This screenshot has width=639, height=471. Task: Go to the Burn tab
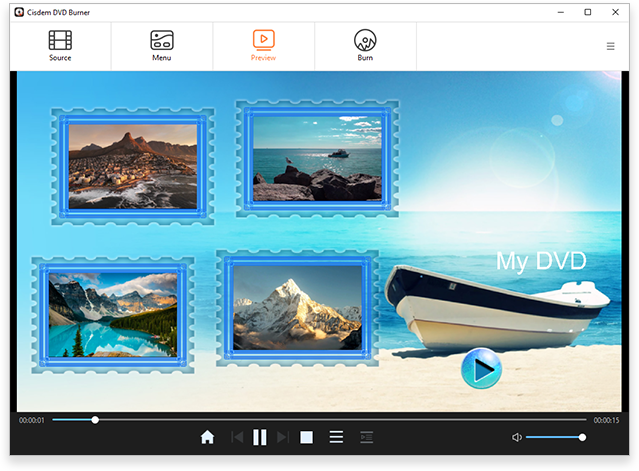[x=365, y=46]
